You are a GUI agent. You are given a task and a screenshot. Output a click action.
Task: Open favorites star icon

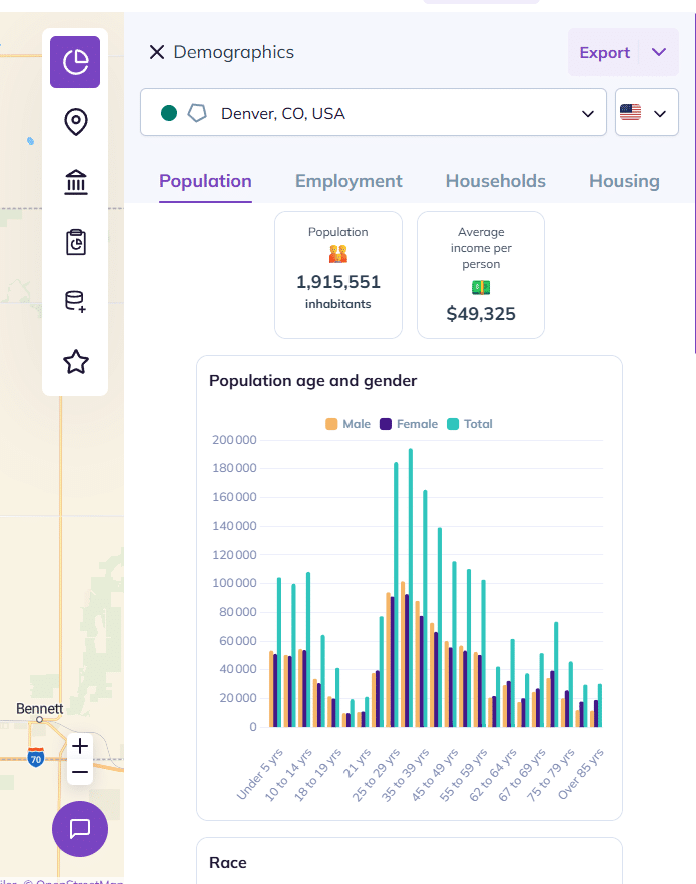[75, 362]
